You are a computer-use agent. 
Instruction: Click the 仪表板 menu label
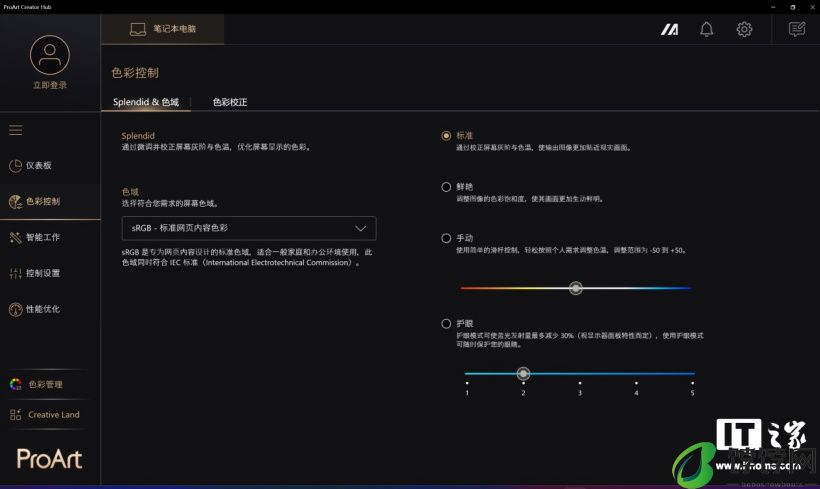click(x=39, y=165)
